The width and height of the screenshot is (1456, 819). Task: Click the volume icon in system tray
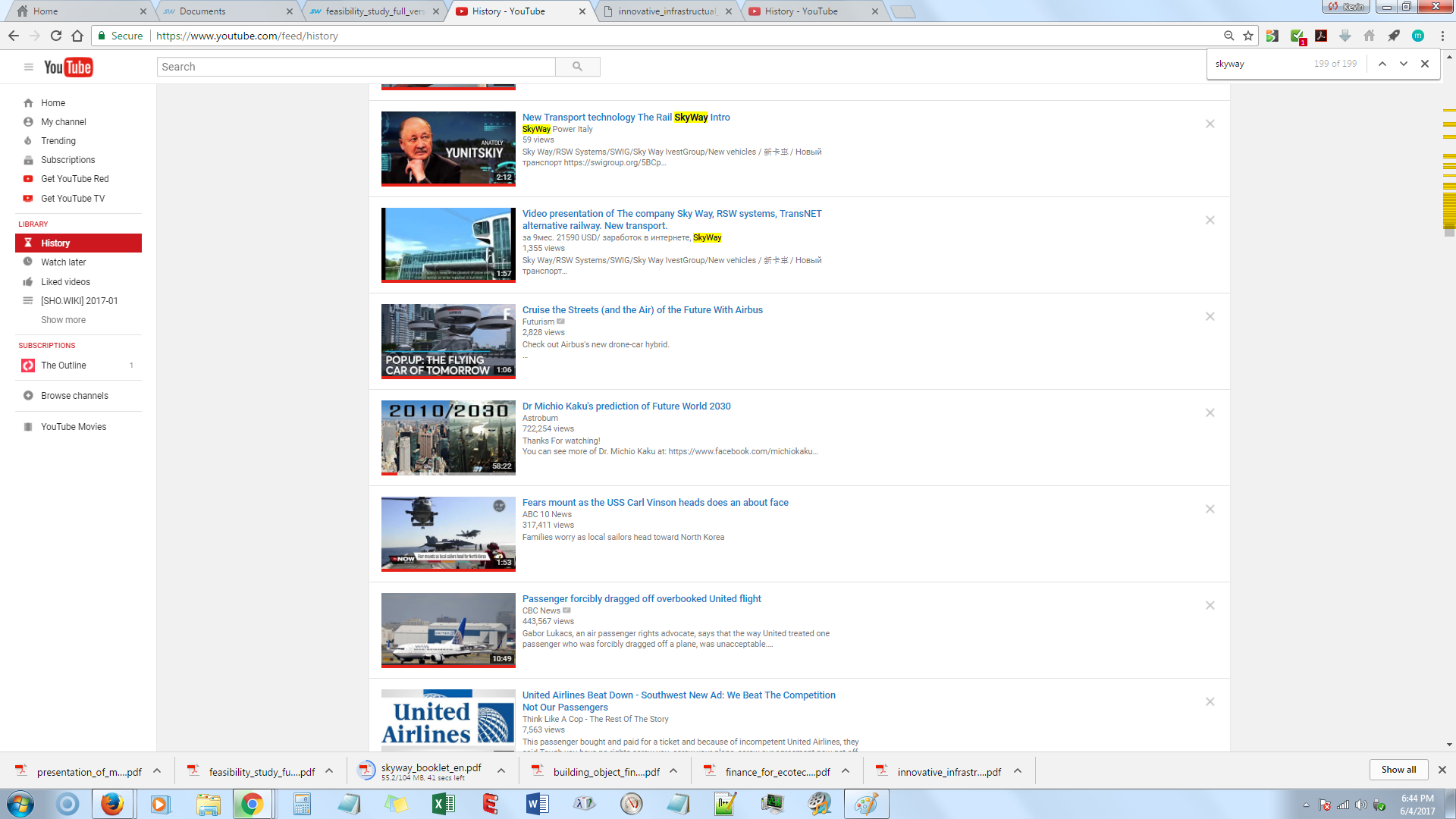point(1361,805)
